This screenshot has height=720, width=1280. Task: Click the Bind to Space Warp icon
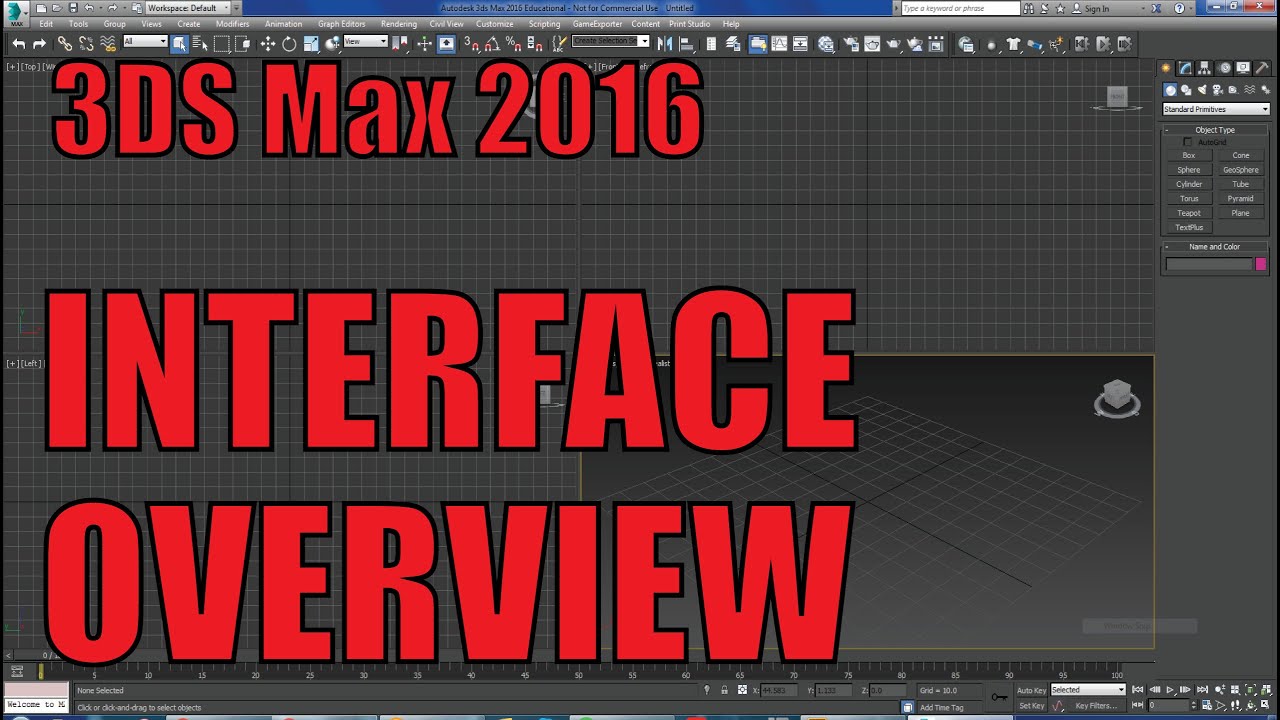click(108, 43)
